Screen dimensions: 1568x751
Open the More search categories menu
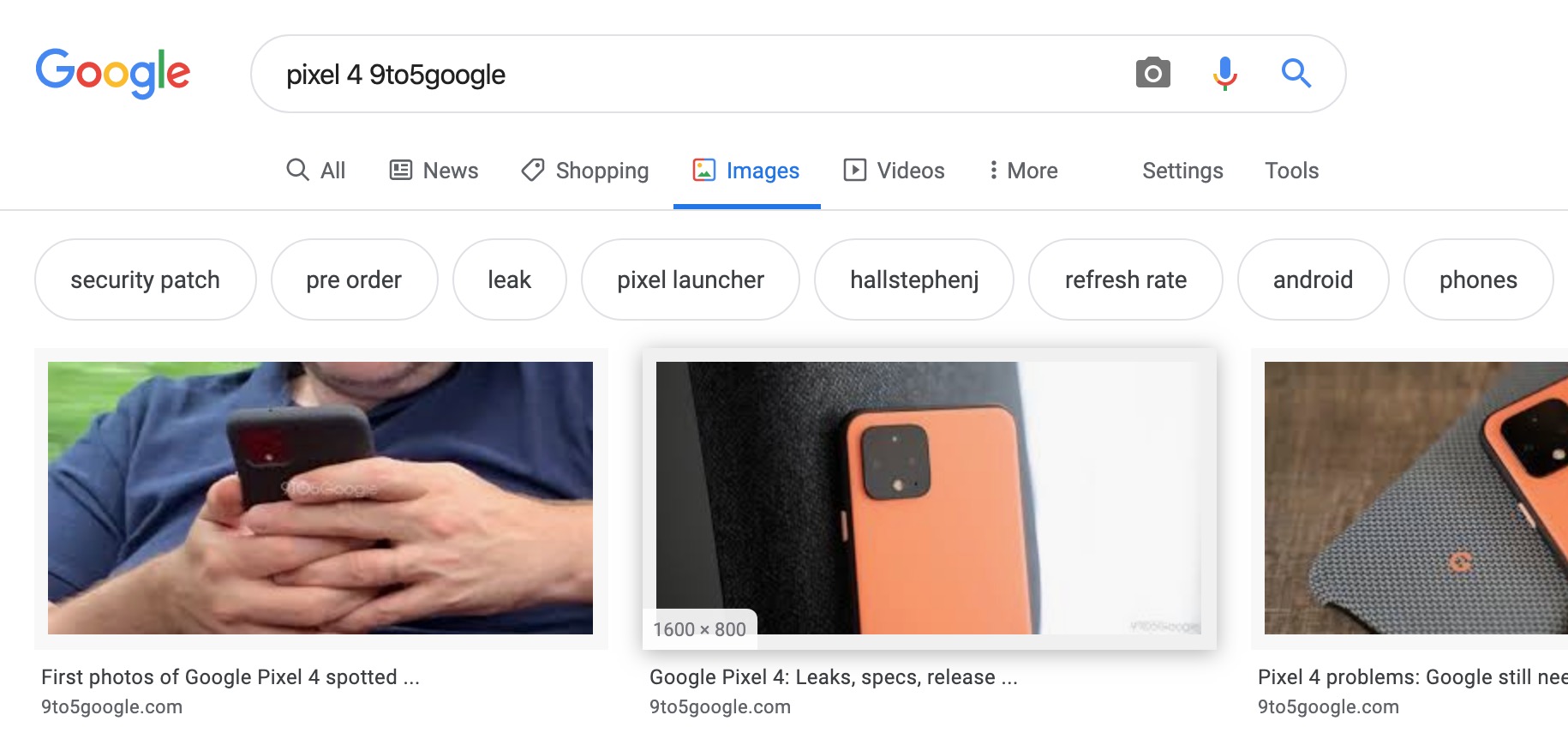1023,170
